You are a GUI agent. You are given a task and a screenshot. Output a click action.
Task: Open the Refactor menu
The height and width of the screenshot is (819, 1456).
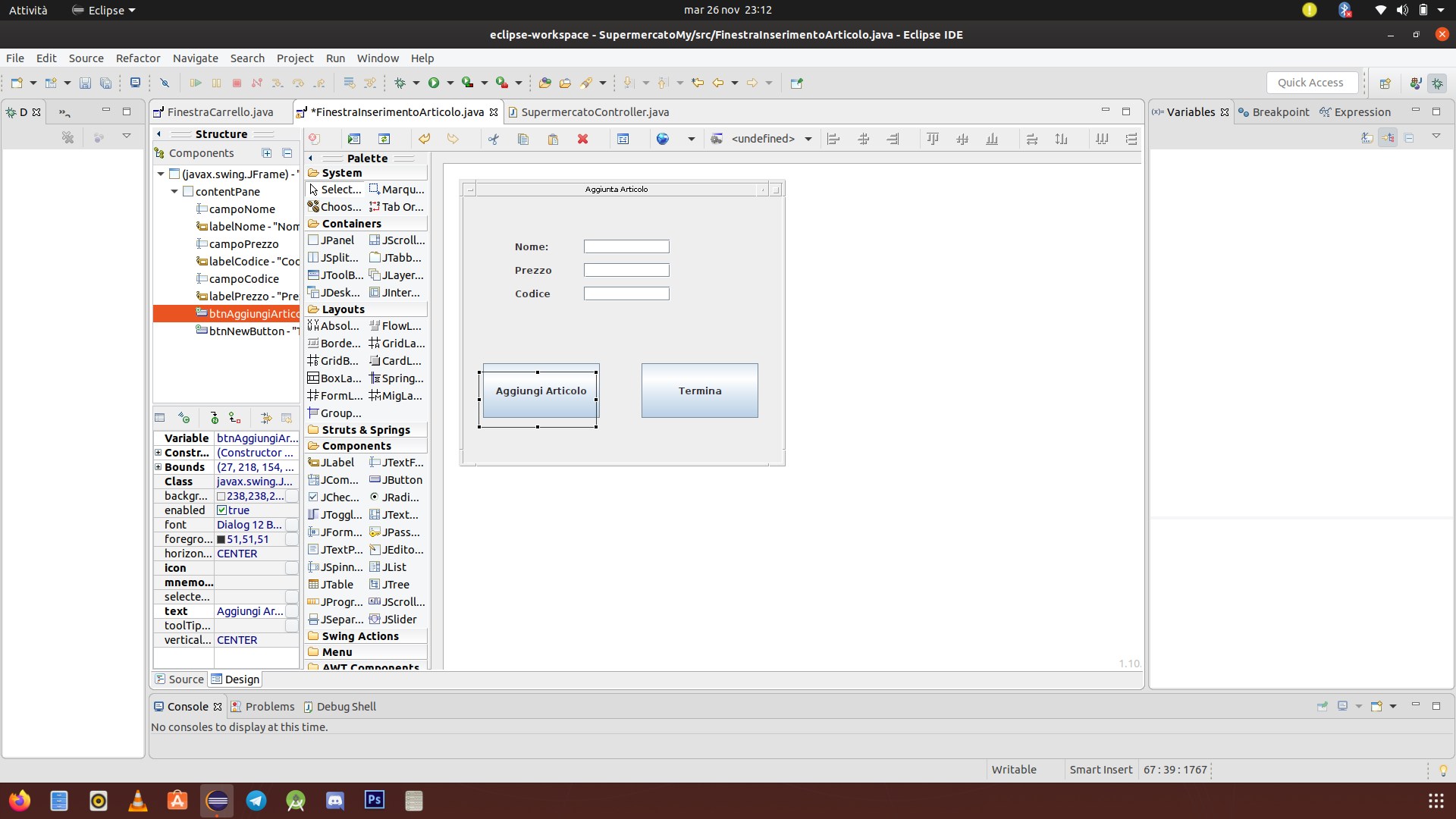137,57
